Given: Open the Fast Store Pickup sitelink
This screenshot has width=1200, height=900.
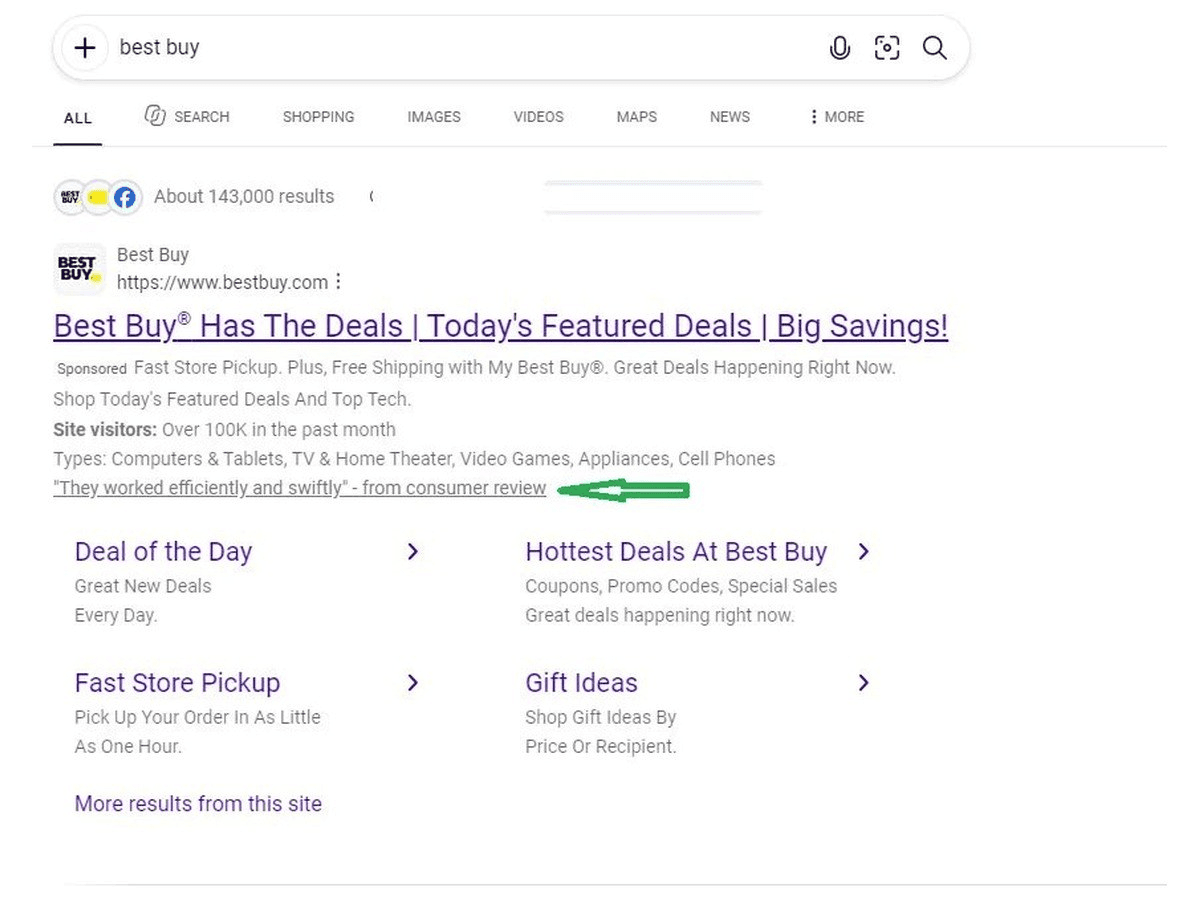Looking at the screenshot, I should (x=177, y=683).
